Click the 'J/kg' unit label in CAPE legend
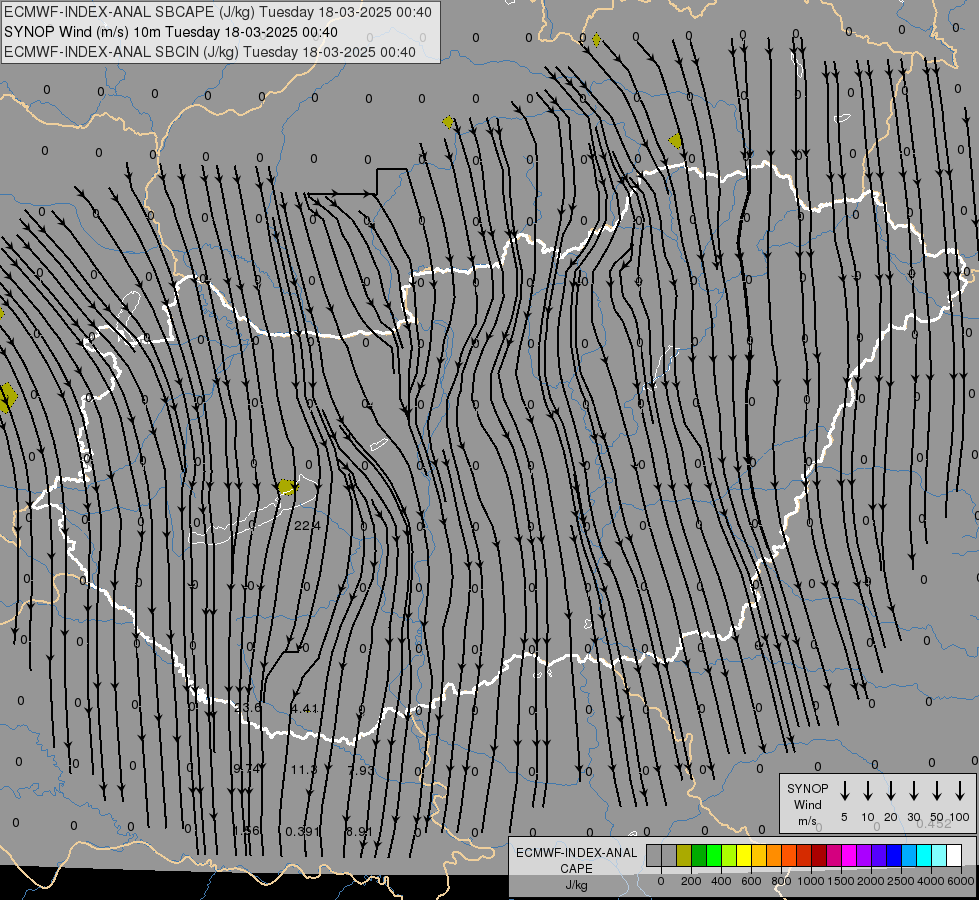This screenshot has height=900, width=979. click(576, 885)
